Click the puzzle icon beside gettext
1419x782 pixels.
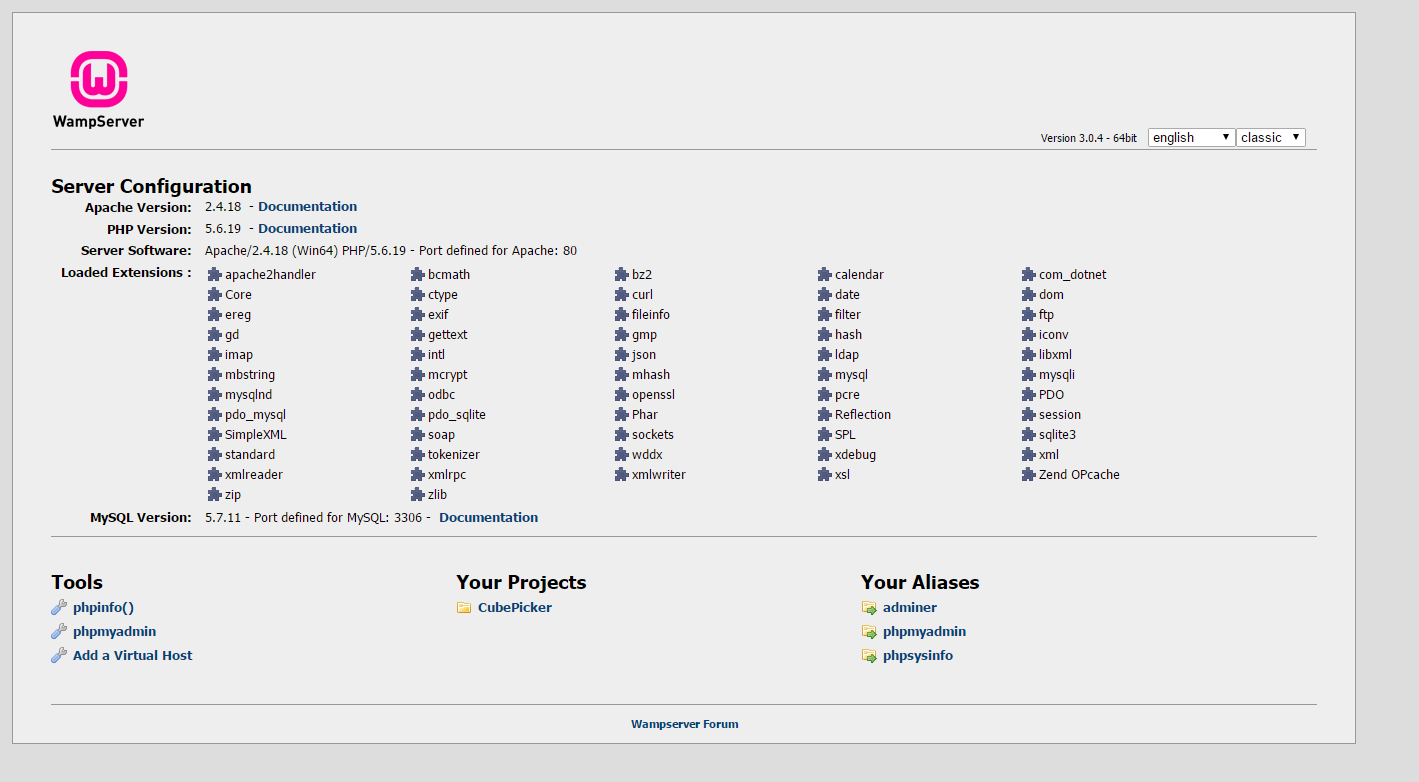[418, 335]
